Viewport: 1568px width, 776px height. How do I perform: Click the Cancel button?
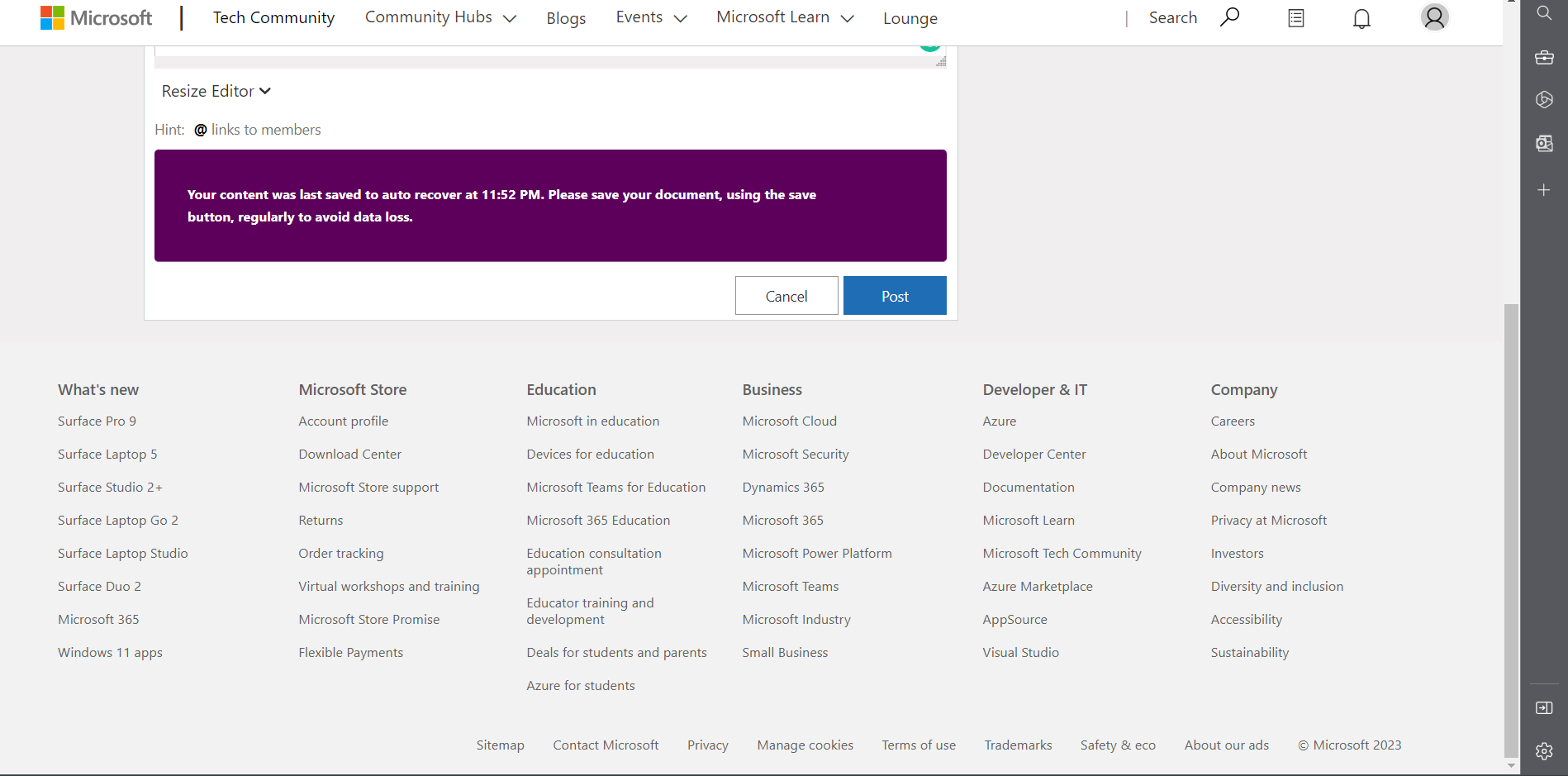pos(786,296)
